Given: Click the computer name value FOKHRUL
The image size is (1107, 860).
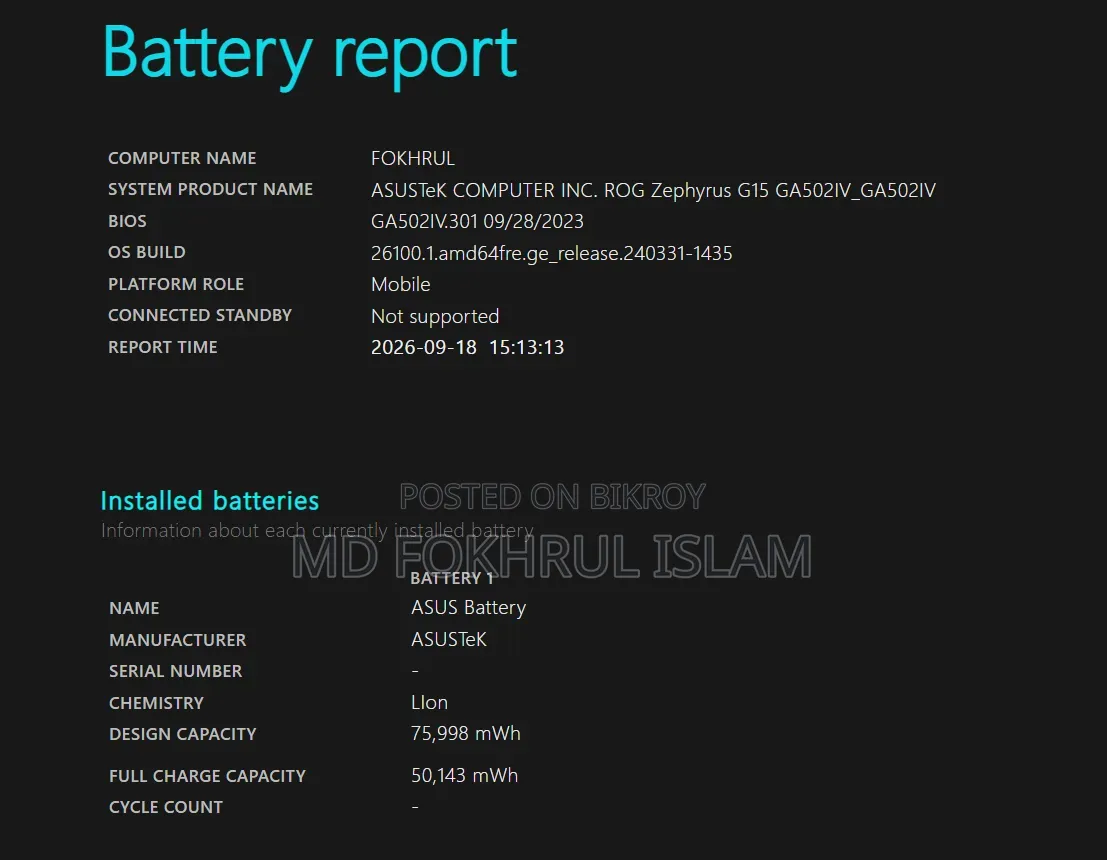Looking at the screenshot, I should pos(413,158).
